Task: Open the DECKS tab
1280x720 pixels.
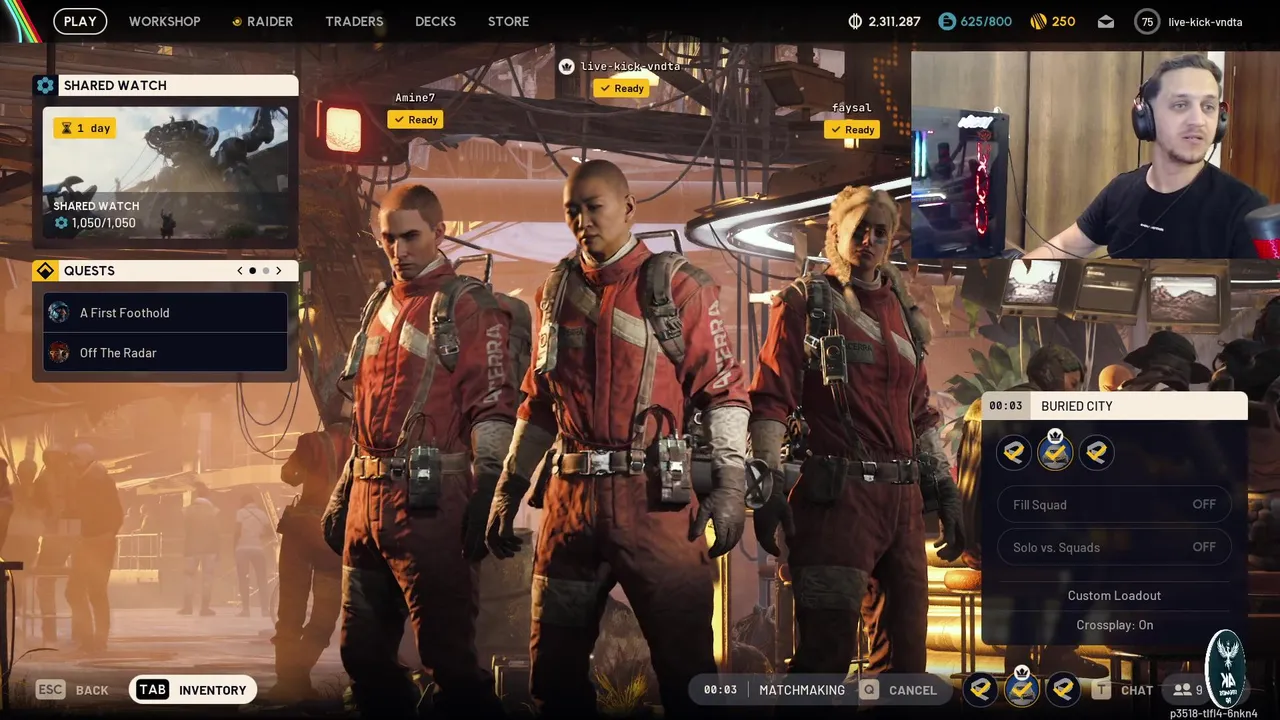Action: click(435, 21)
